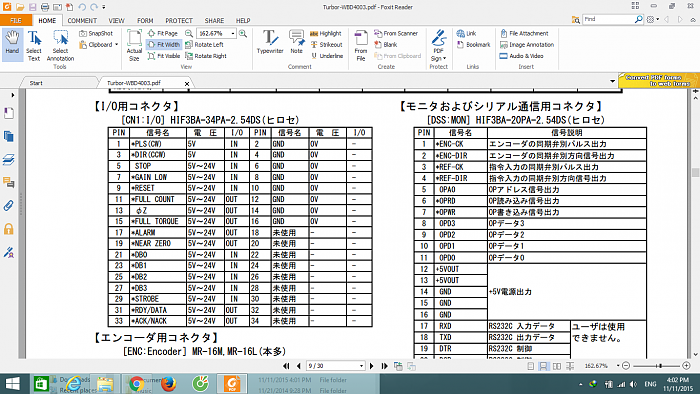The height and width of the screenshot is (394, 700).
Task: Switch to the COMMENT ribbon tab
Action: click(x=82, y=21)
